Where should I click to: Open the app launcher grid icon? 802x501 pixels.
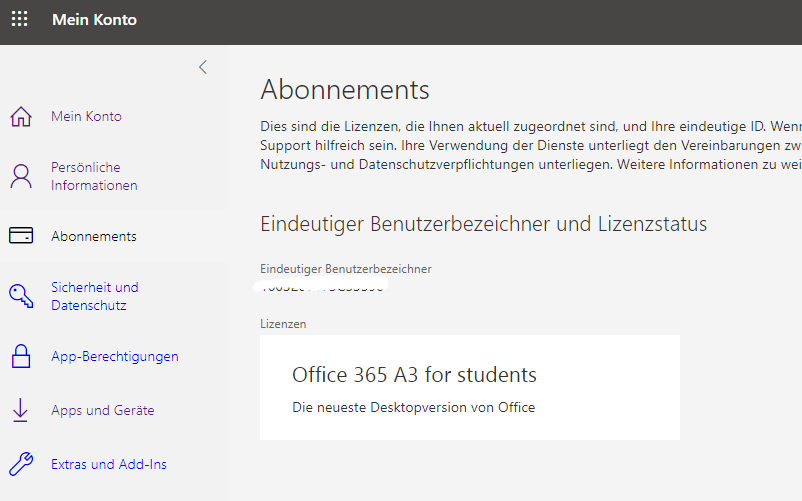pyautogui.click(x=19, y=19)
